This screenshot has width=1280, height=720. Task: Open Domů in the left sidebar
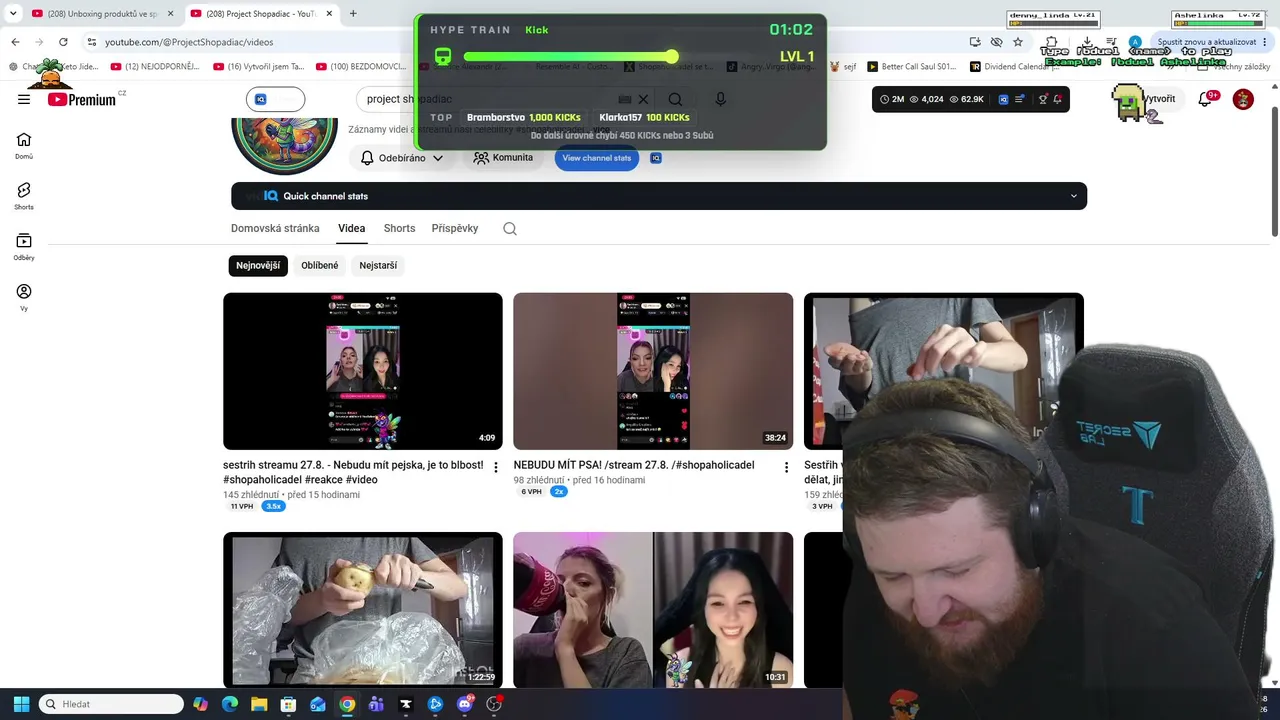pos(24,146)
